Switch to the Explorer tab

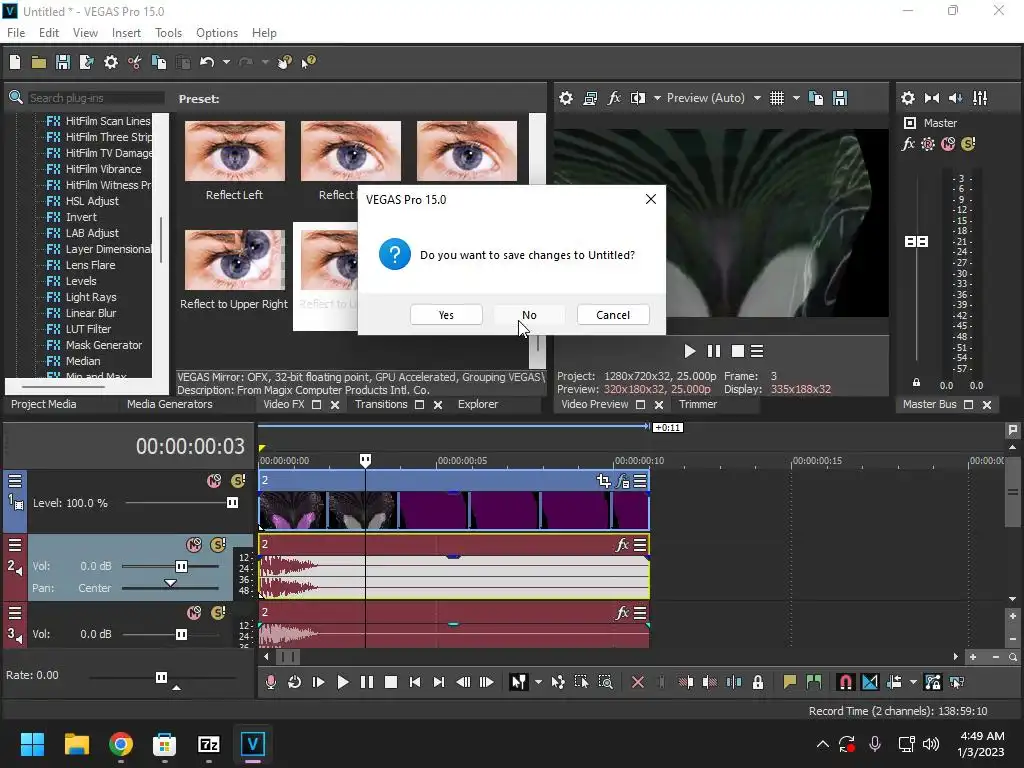477,404
